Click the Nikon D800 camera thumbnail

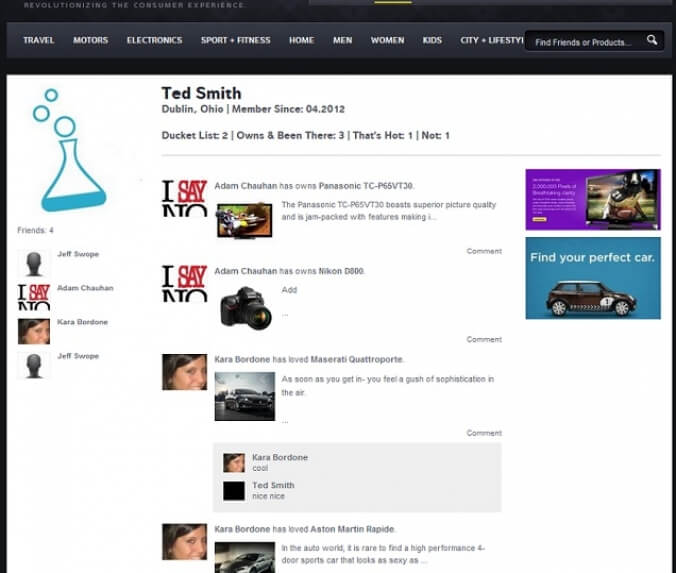[x=245, y=309]
